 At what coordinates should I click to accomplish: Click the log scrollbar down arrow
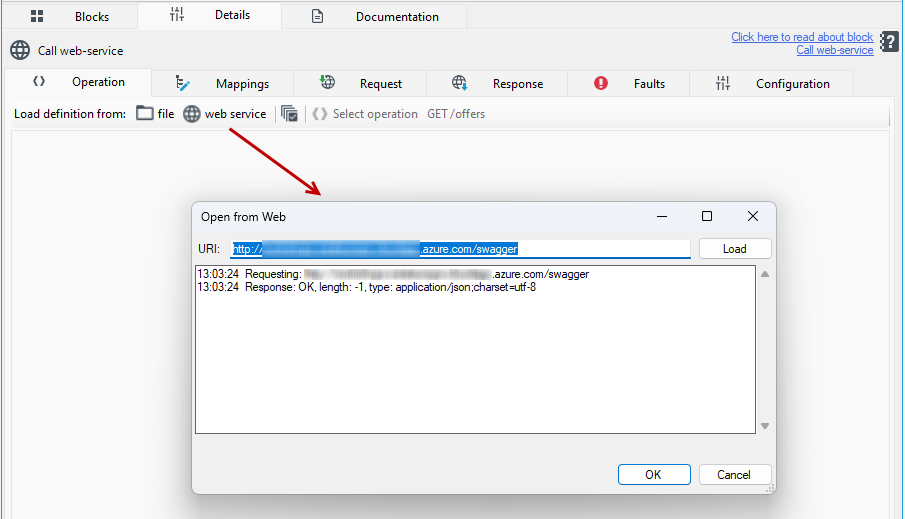click(765, 426)
